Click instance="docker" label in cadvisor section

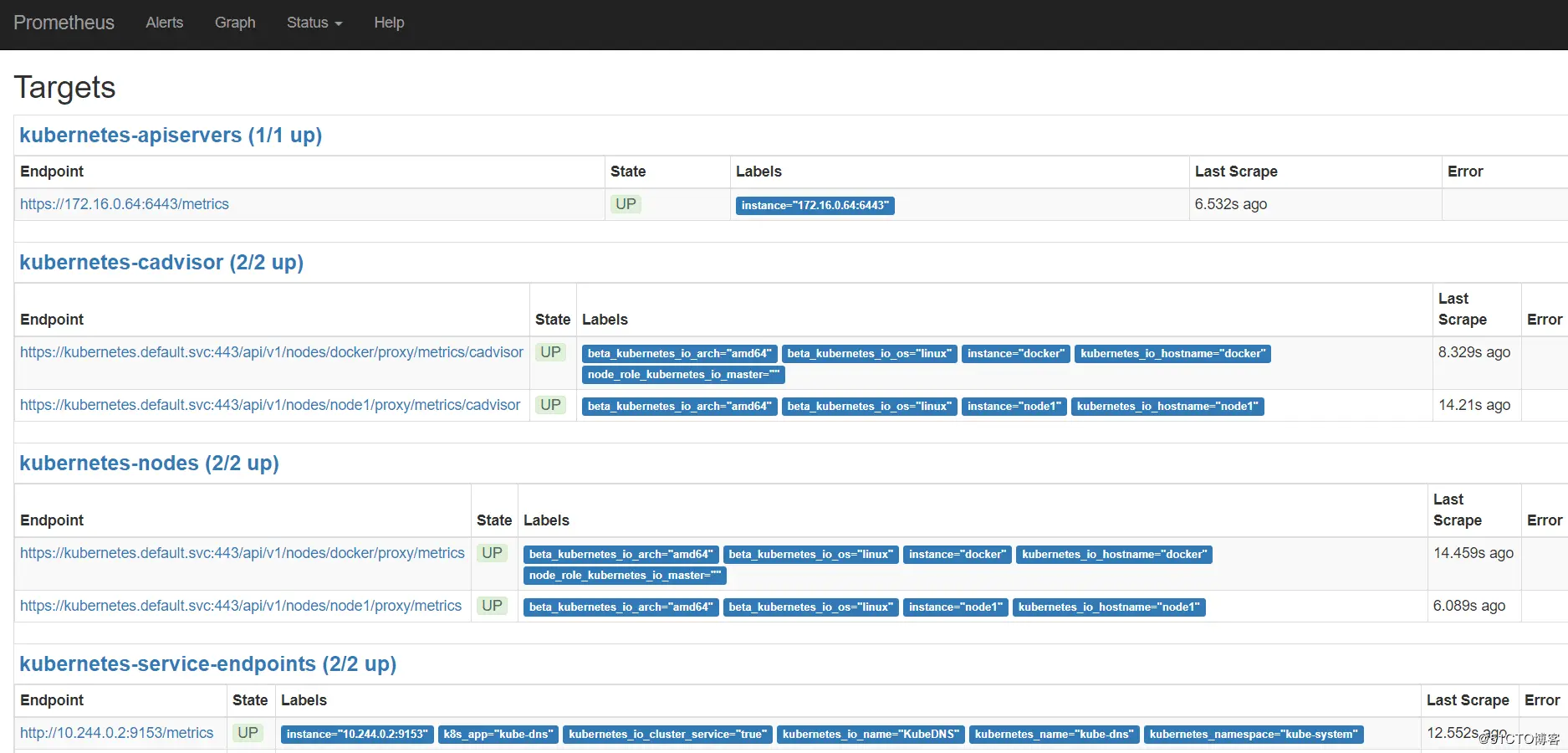coord(1016,354)
